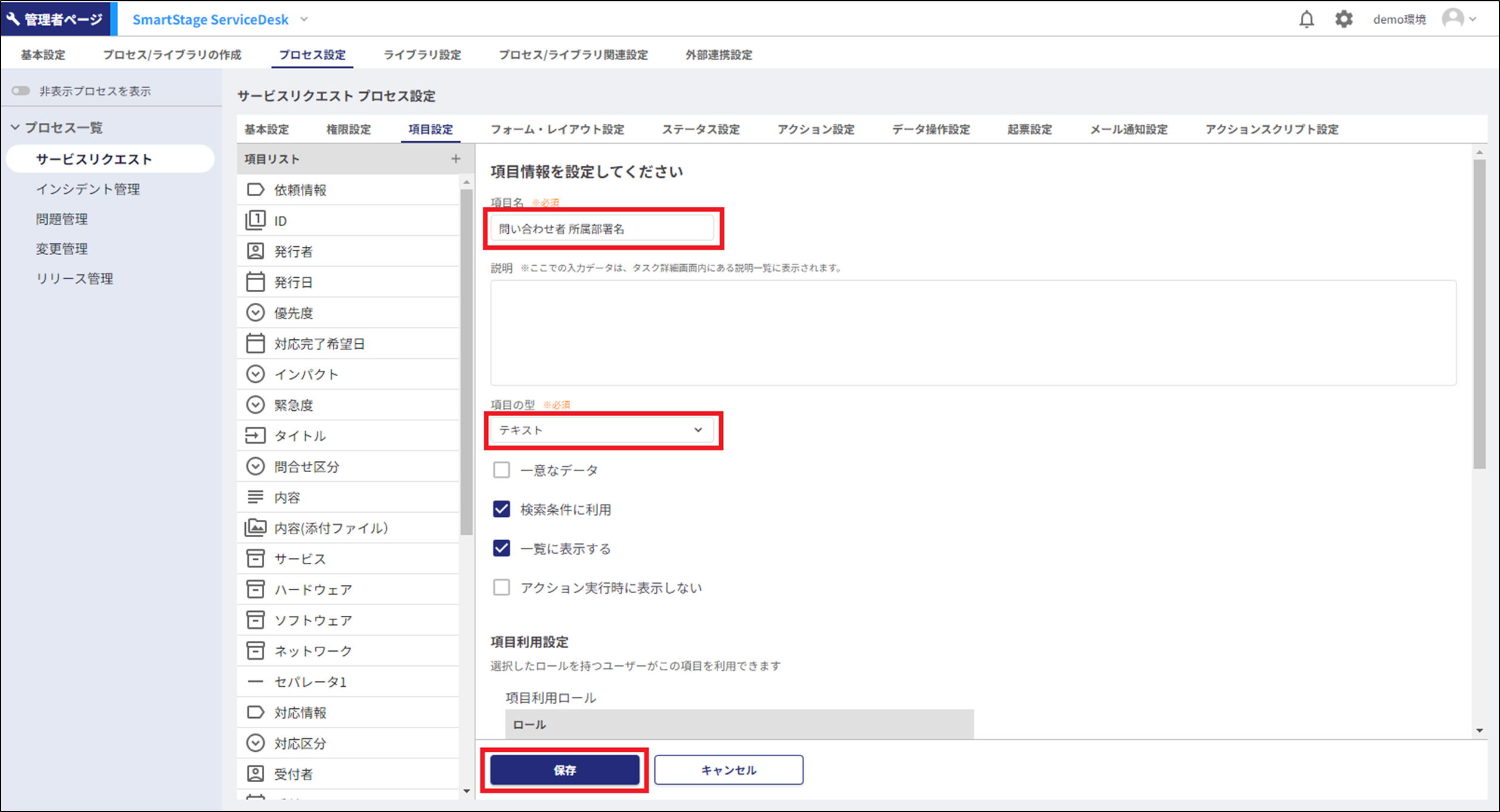Viewport: 1500px width, 812px height.
Task: Collapse the プロセス一覧 section
Action: click(x=15, y=126)
